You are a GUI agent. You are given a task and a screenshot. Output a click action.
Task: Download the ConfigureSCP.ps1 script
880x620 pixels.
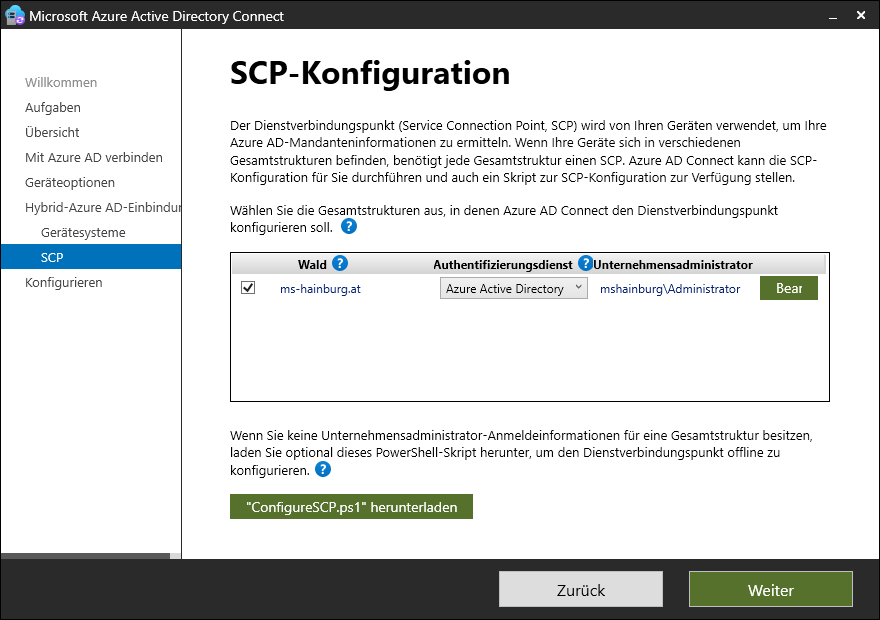pyautogui.click(x=351, y=507)
